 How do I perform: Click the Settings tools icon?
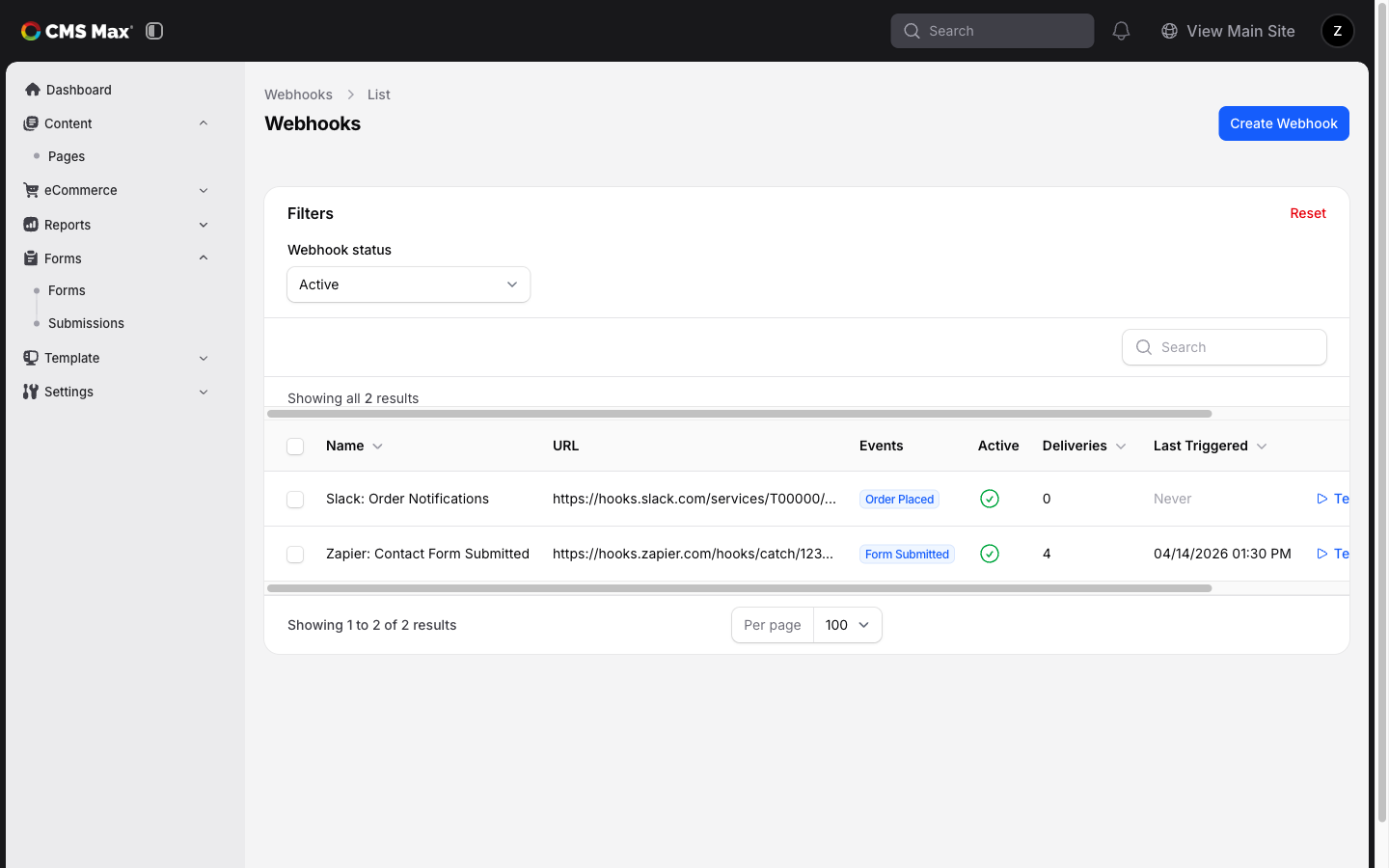pos(31,392)
